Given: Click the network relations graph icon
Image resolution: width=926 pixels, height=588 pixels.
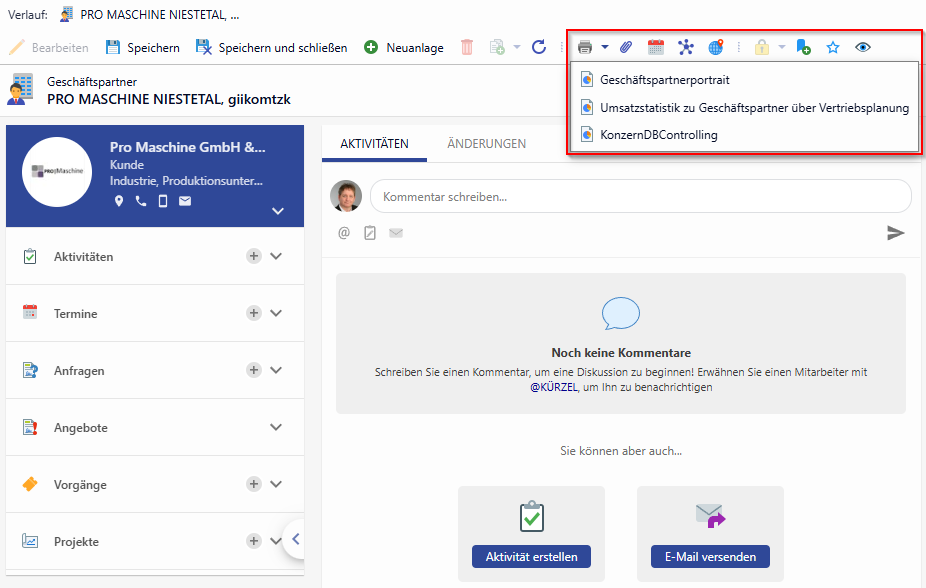Looking at the screenshot, I should 685,47.
